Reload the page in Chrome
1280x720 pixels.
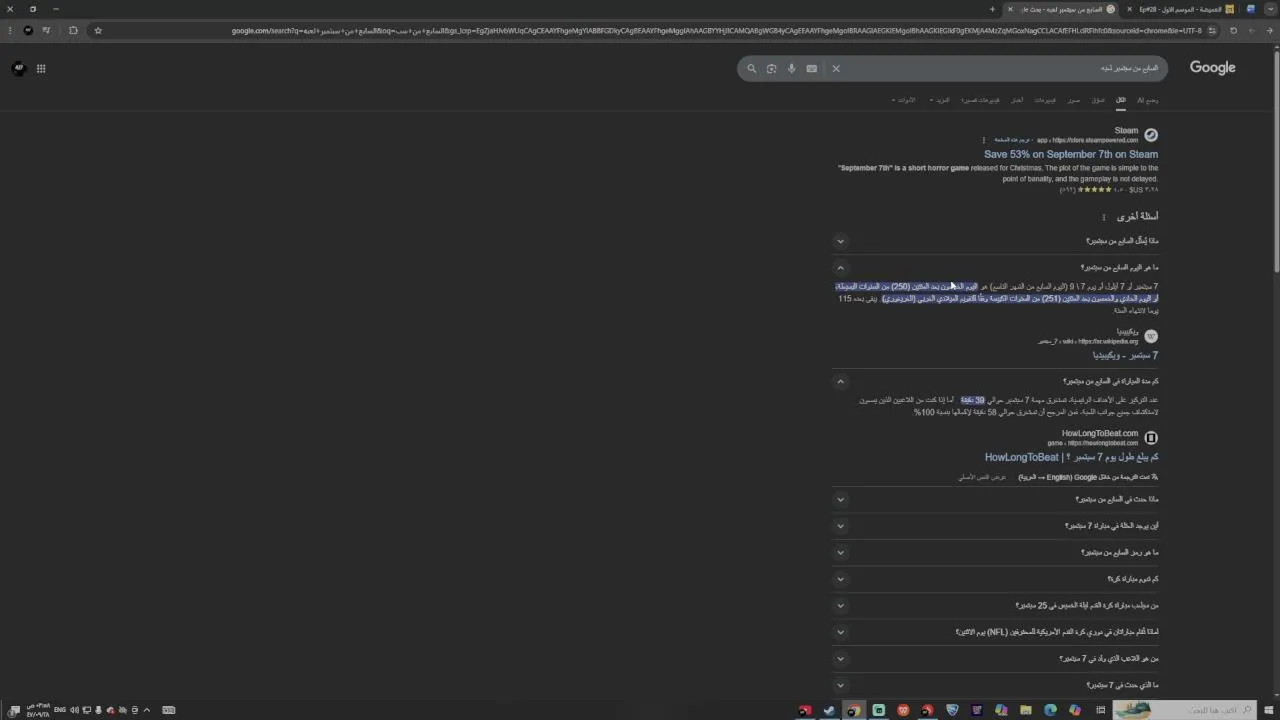[1233, 31]
